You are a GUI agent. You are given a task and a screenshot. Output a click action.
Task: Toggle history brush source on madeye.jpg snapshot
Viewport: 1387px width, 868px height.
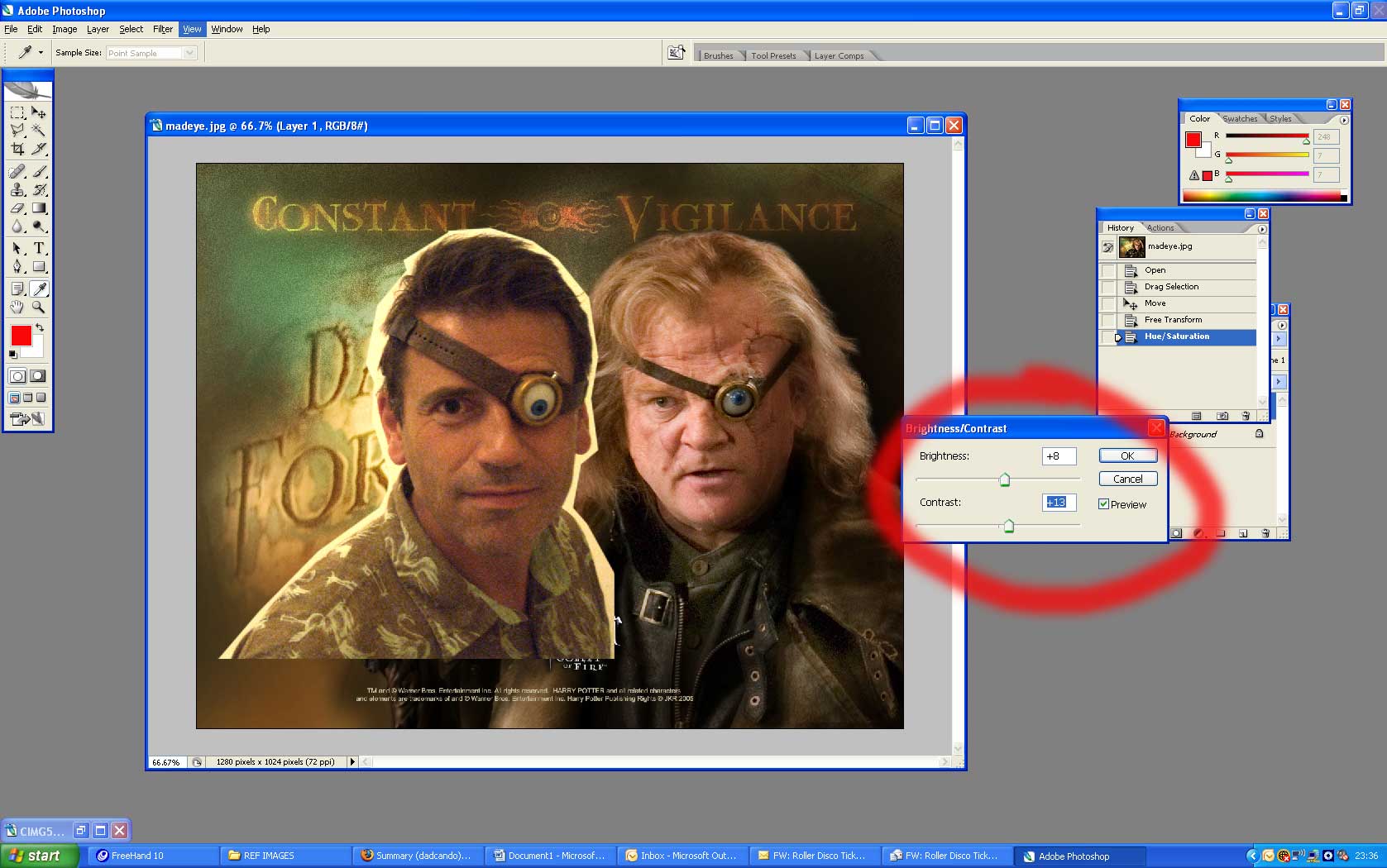click(x=1108, y=246)
